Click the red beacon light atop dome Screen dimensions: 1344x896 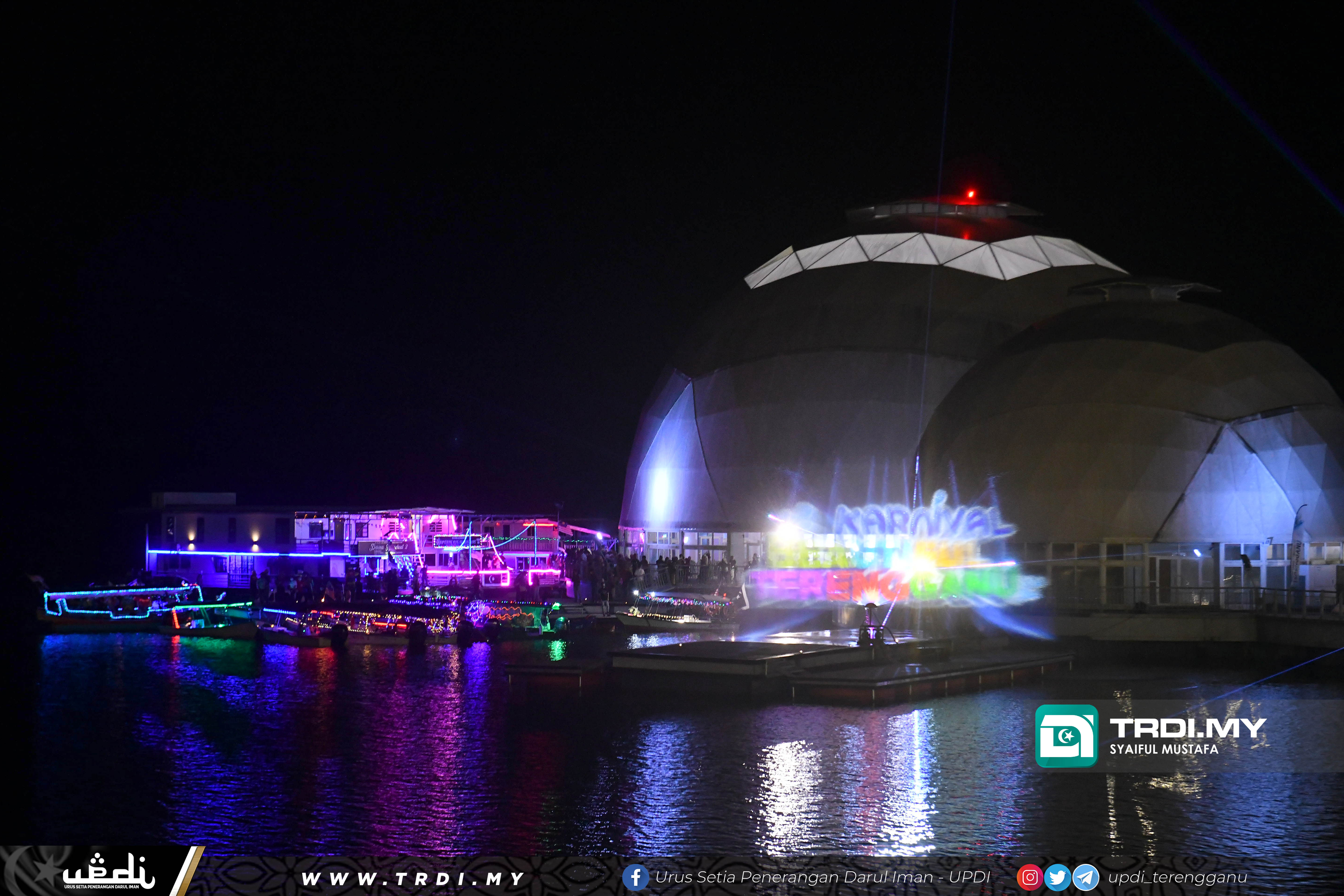pyautogui.click(x=970, y=195)
